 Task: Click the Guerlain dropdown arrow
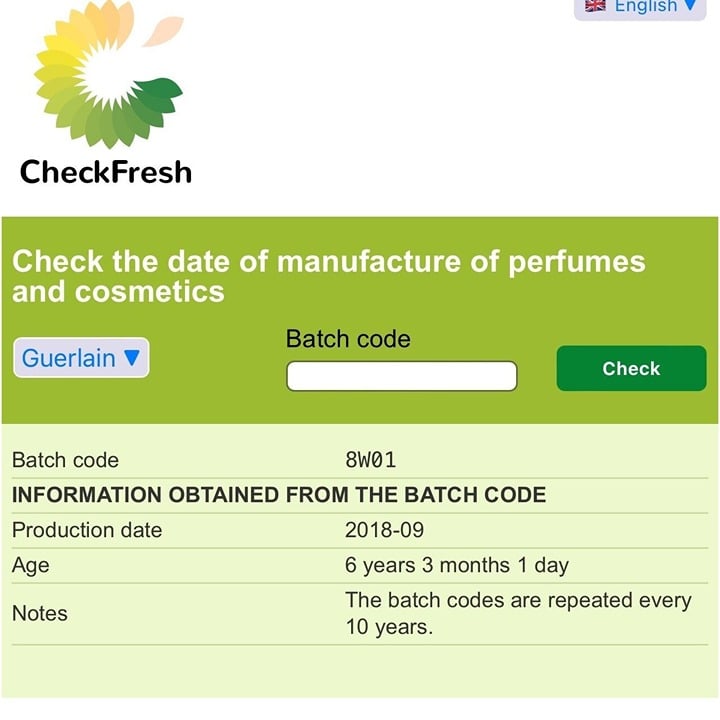pos(131,358)
